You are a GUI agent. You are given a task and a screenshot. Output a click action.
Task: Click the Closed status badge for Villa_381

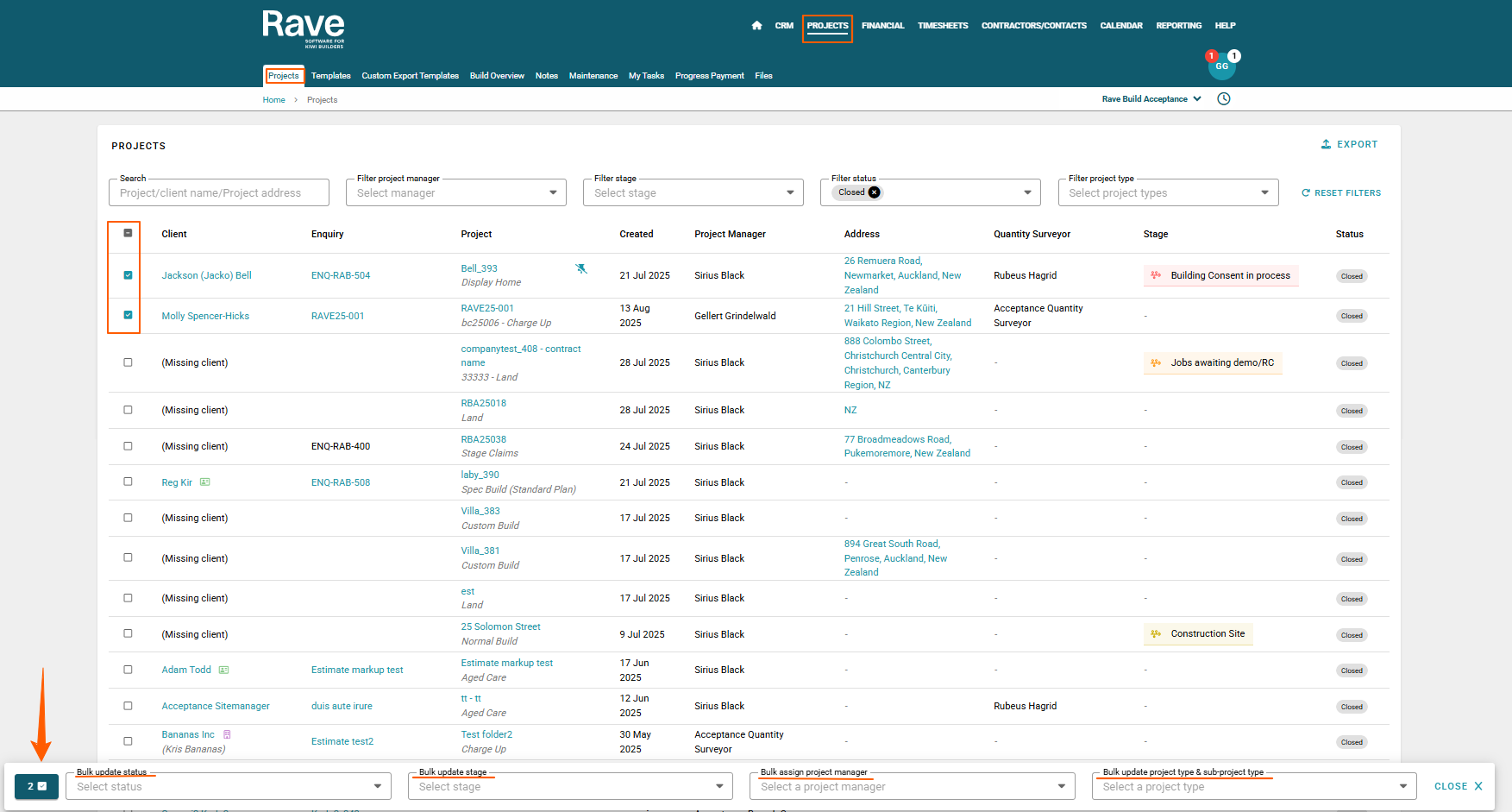point(1352,559)
